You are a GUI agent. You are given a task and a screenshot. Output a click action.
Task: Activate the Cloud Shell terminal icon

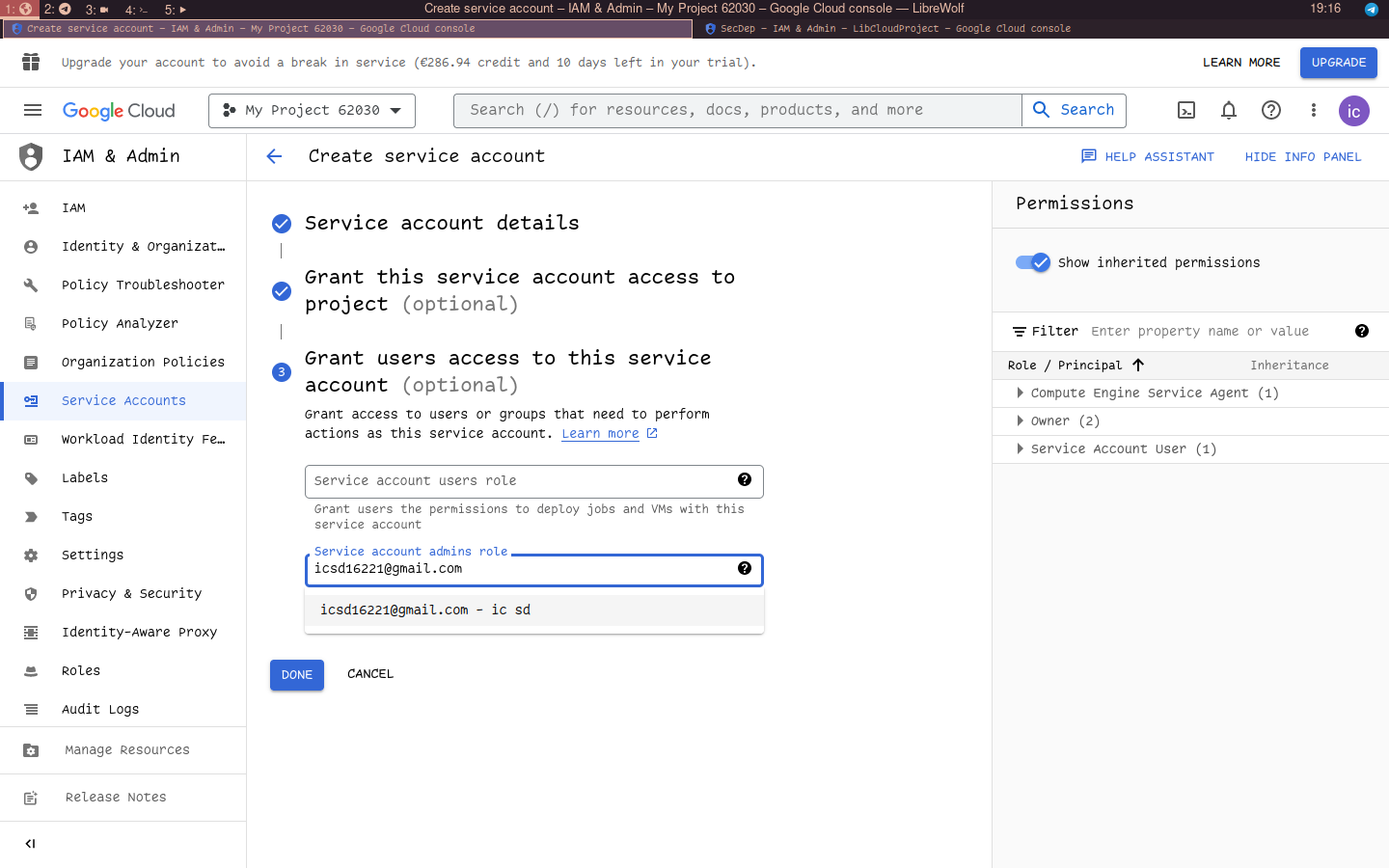pyautogui.click(x=1185, y=110)
